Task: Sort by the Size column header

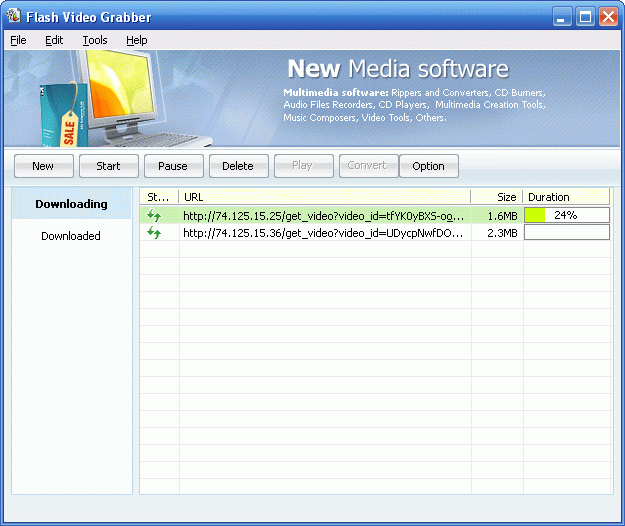Action: [497, 197]
